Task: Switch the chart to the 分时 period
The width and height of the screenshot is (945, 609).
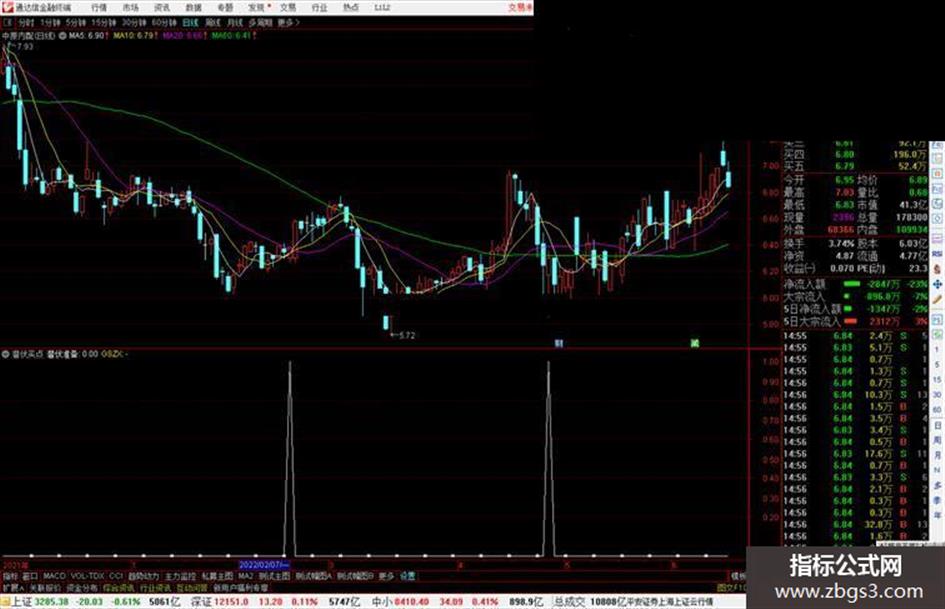Action: point(26,23)
